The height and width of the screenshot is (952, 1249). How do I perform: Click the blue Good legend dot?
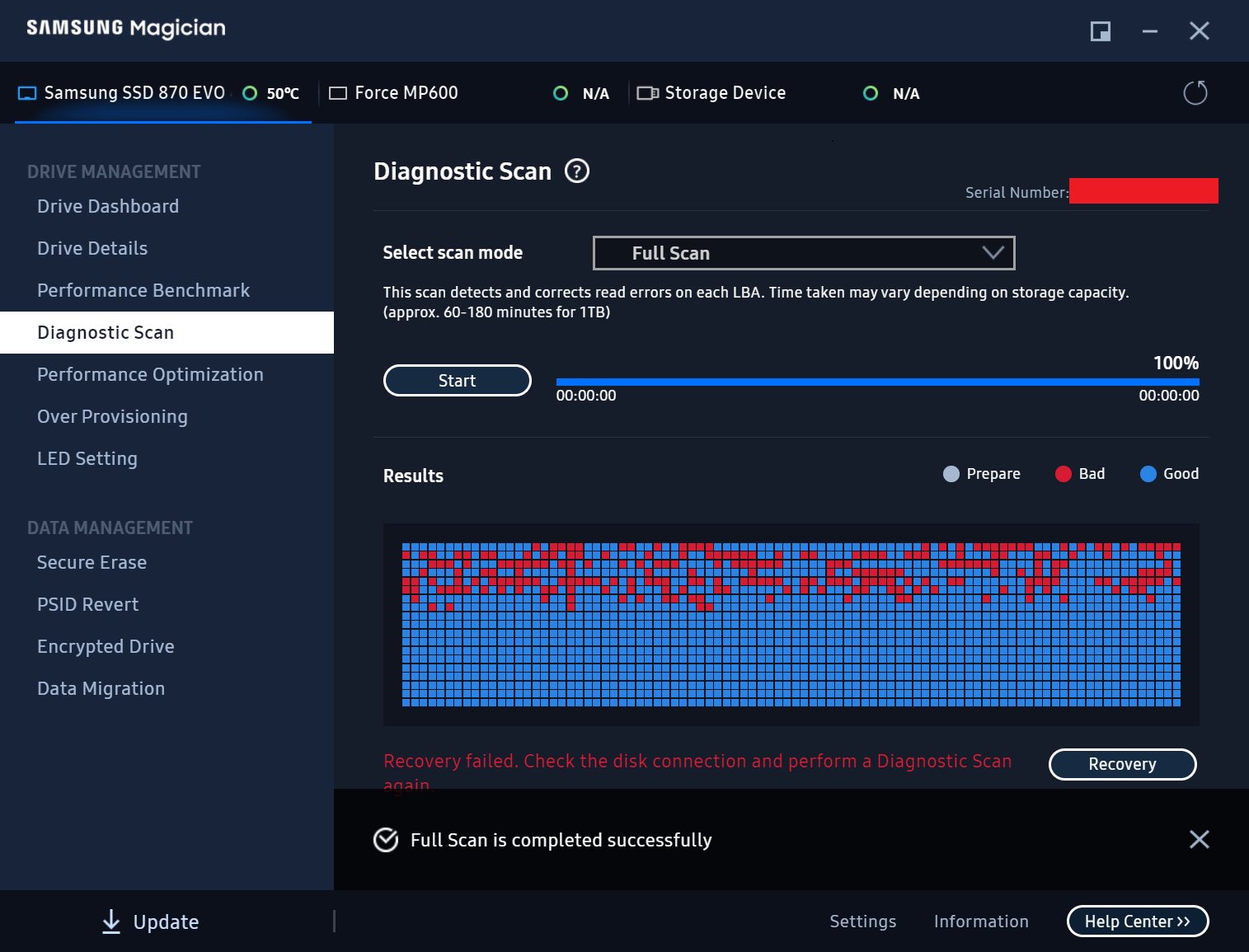1148,474
